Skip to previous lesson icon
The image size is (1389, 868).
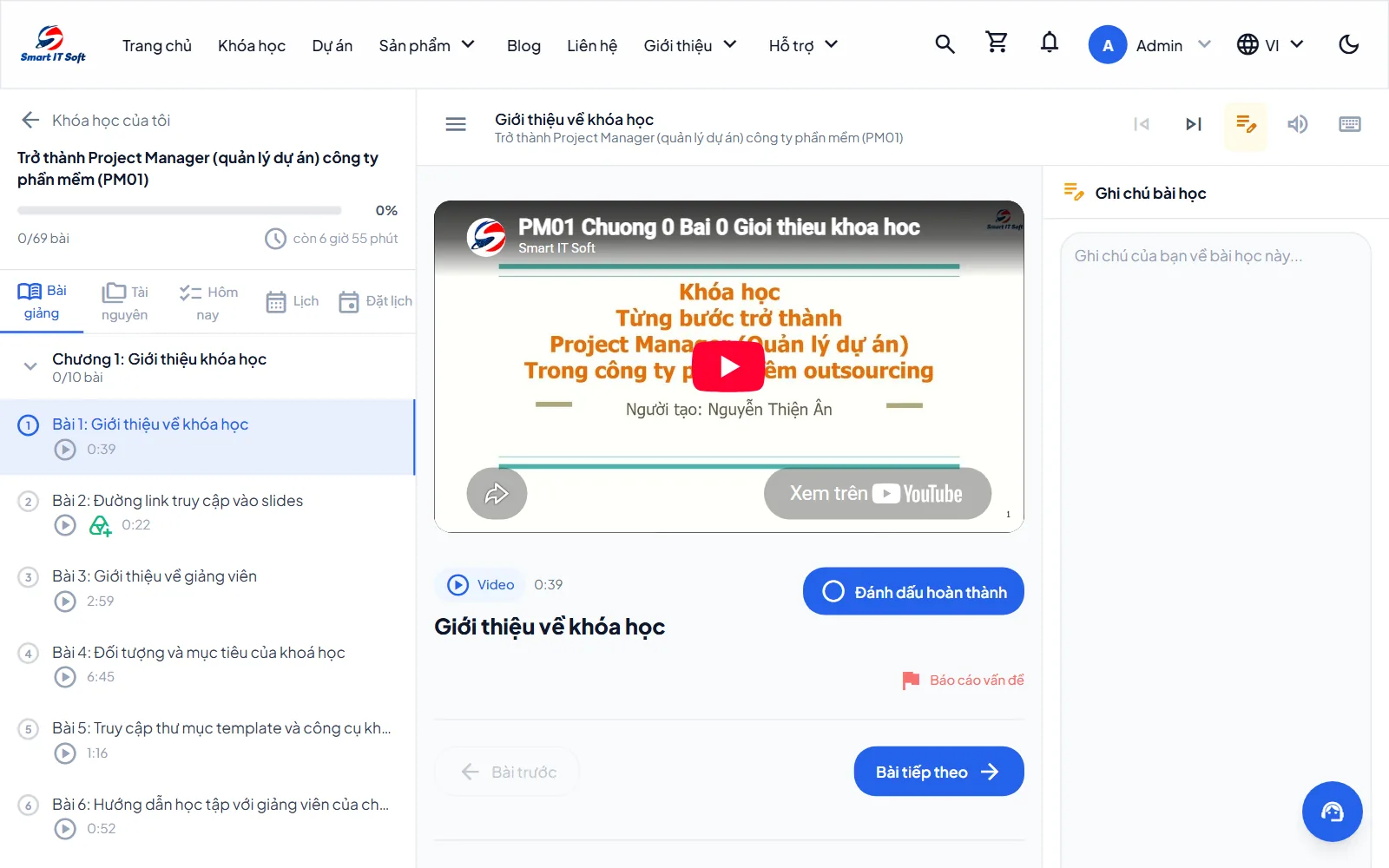(x=1142, y=124)
